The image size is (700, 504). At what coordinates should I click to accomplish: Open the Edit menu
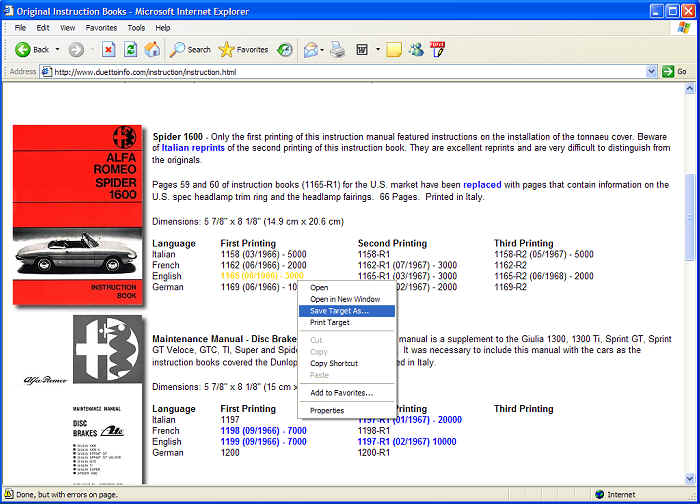[43, 28]
